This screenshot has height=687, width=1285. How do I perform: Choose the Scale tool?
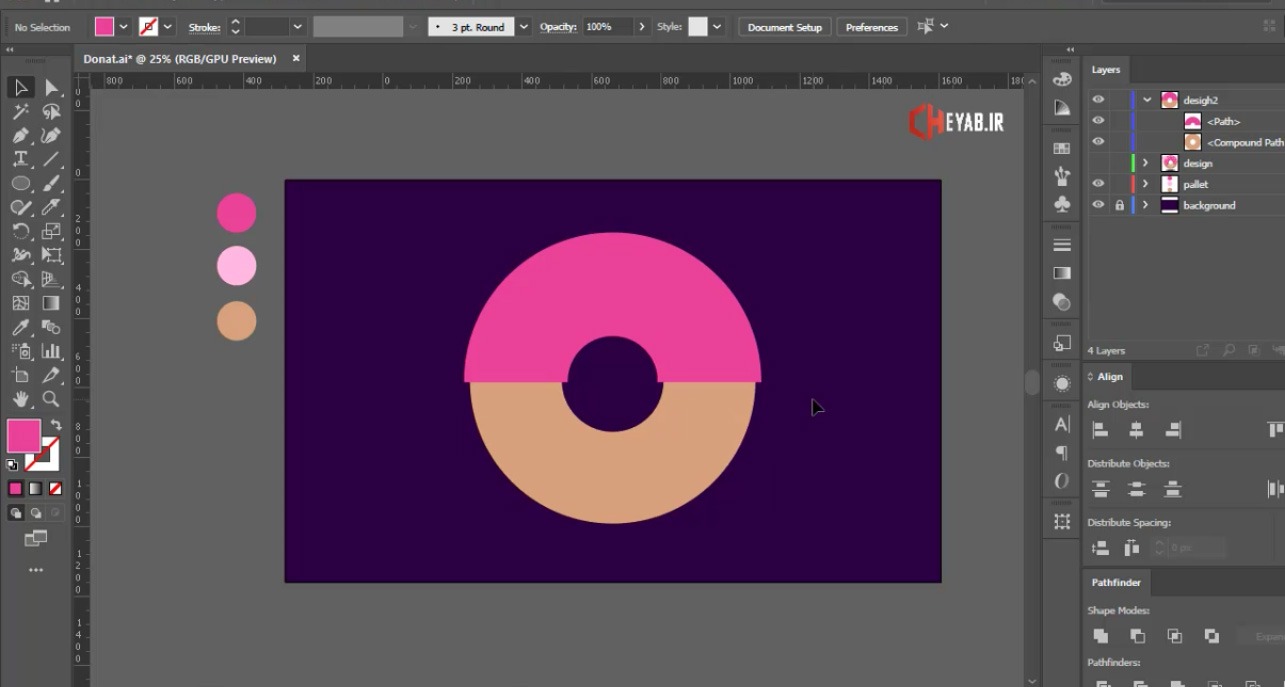51,231
